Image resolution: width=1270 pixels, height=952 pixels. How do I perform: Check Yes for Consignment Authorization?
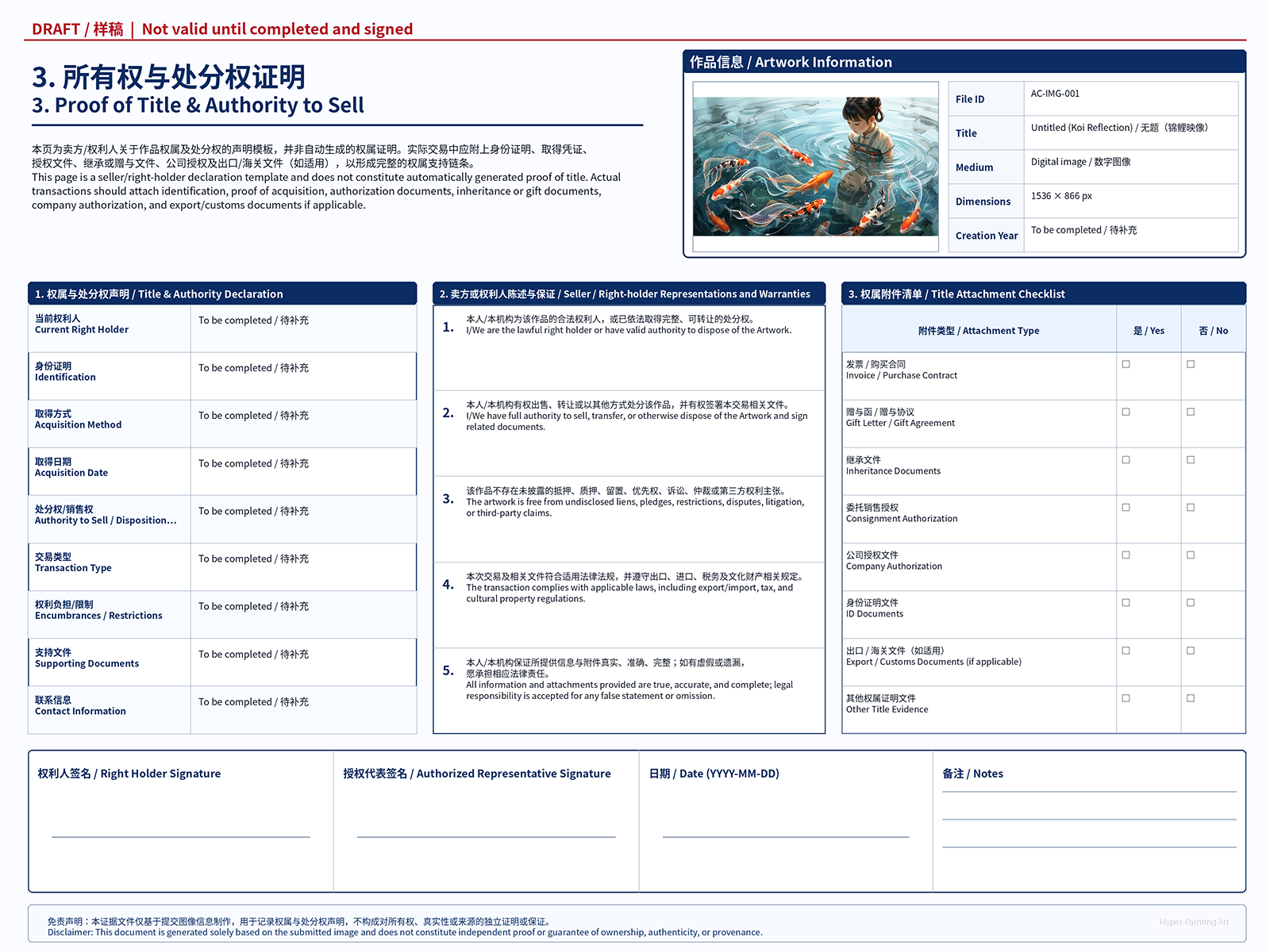pyautogui.click(x=1126, y=507)
